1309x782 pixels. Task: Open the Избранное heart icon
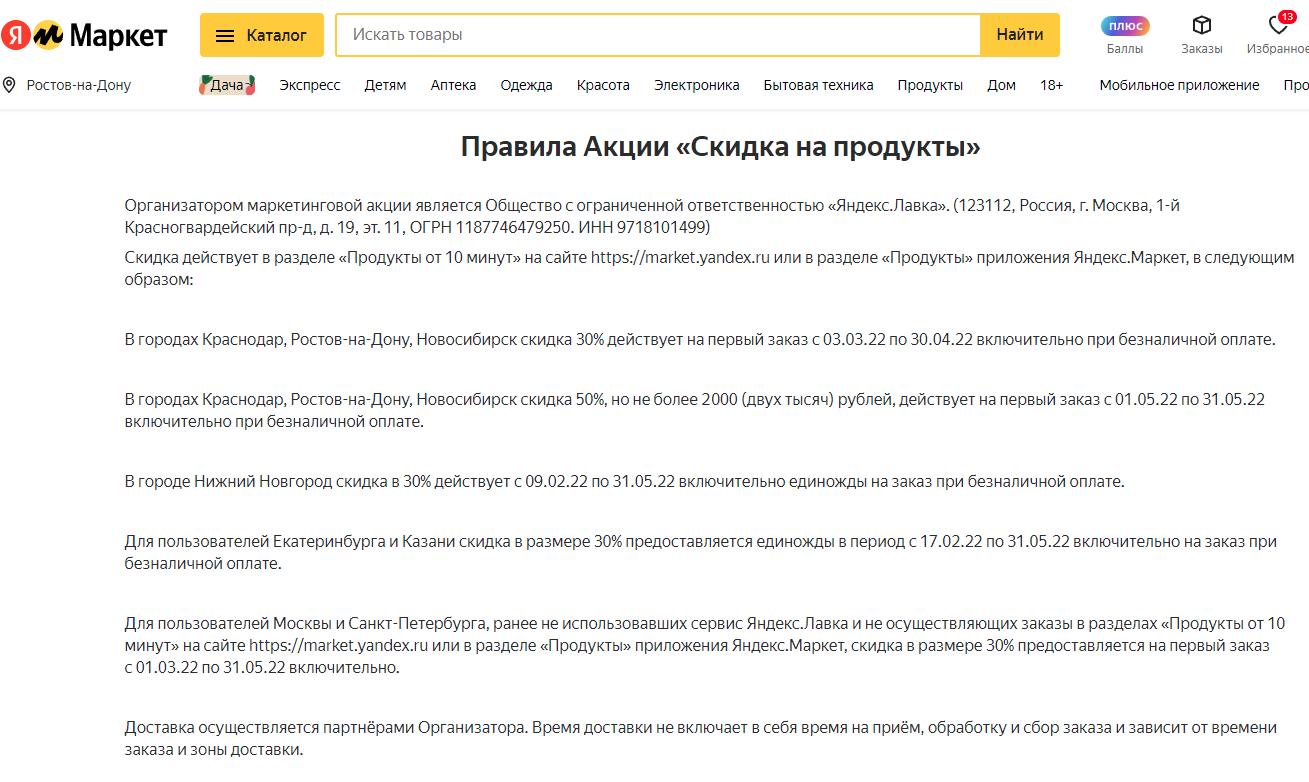(1279, 24)
